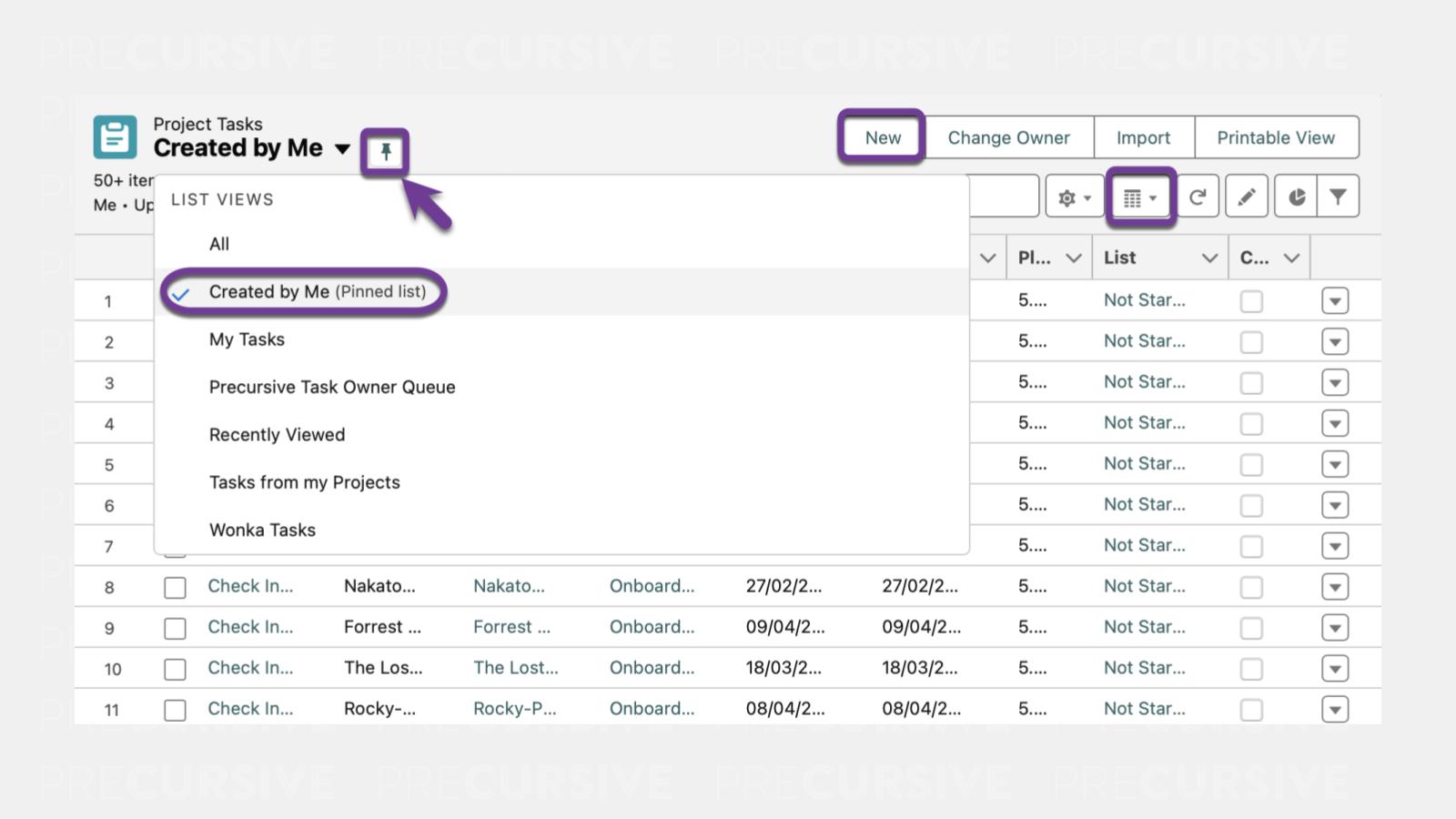Toggle the completed checkbox in row 1

point(1251,301)
